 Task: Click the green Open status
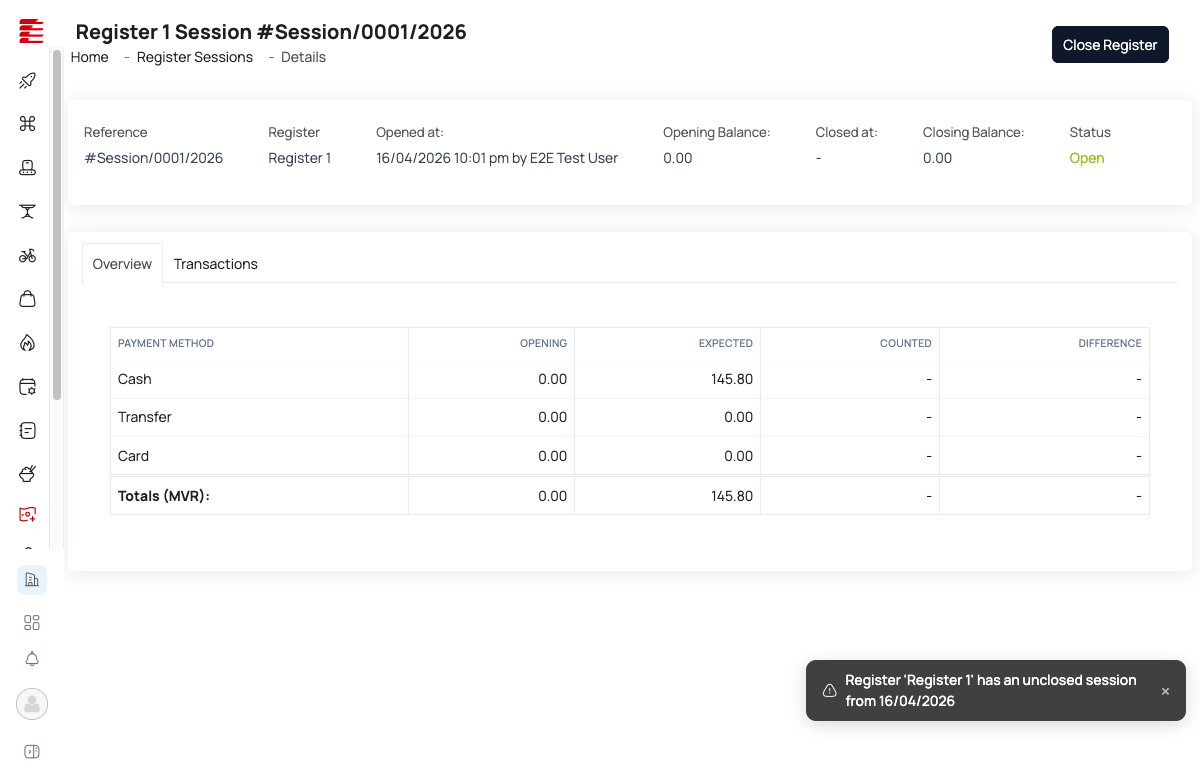(x=1087, y=158)
